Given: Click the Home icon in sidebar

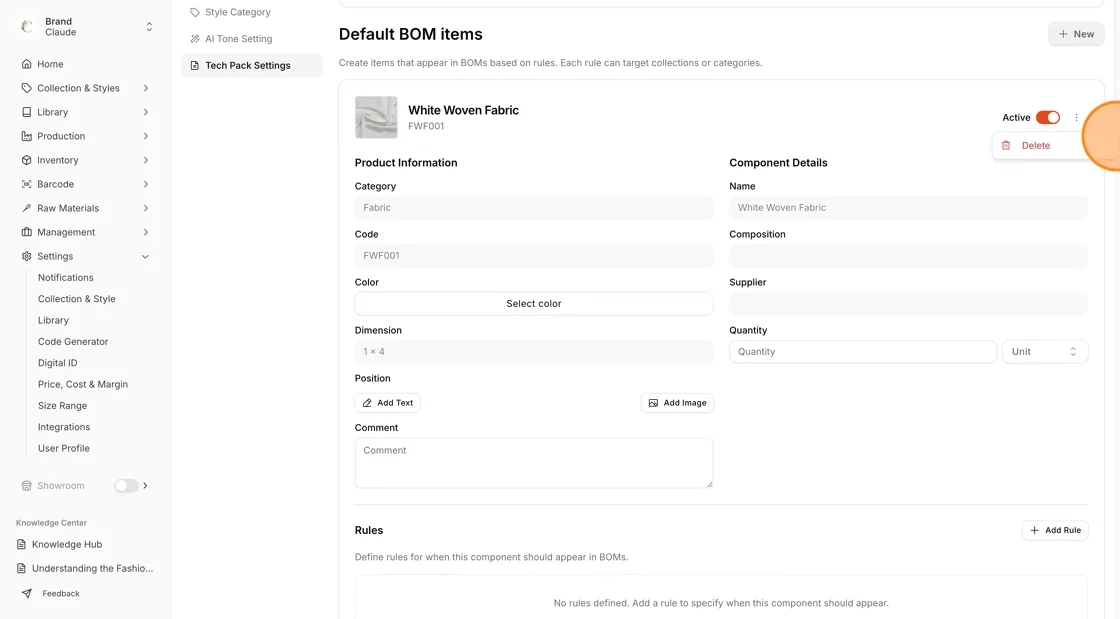Looking at the screenshot, I should (x=26, y=64).
